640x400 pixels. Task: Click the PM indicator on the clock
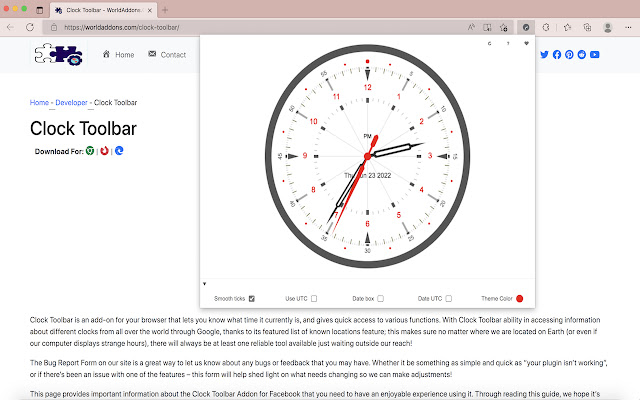pyautogui.click(x=367, y=136)
